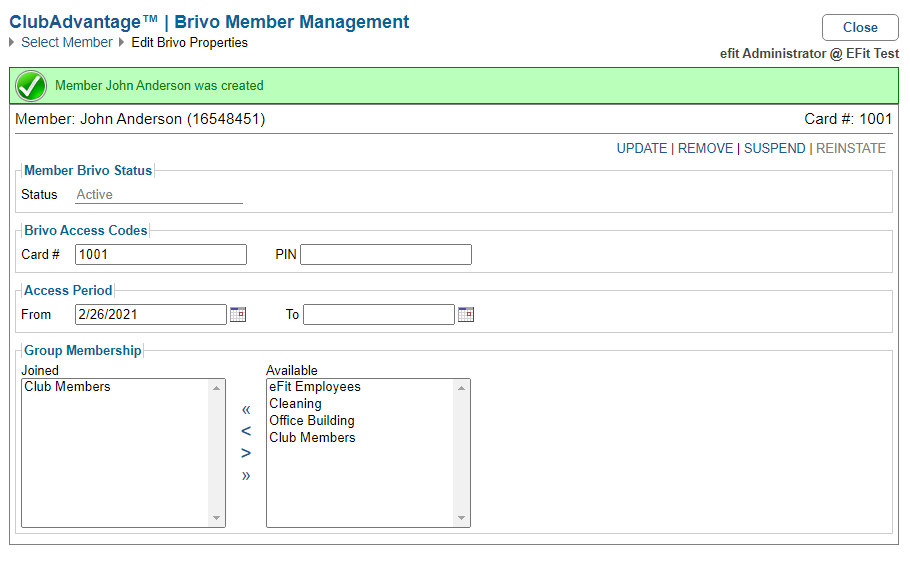910x561 pixels.
Task: Open the To date calendar picker
Action: (466, 314)
